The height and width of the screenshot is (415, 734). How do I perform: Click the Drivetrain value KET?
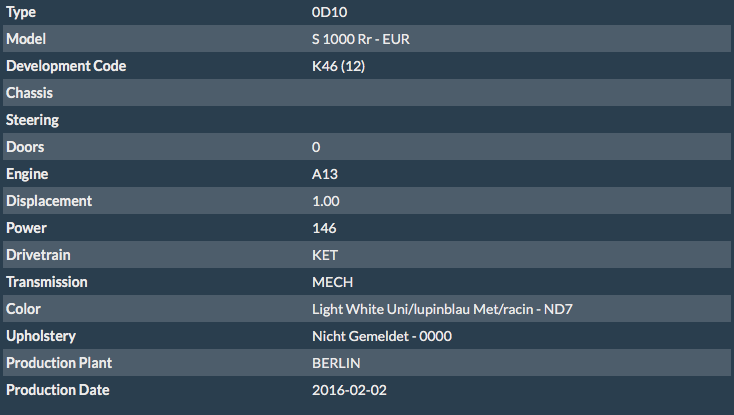(325, 255)
